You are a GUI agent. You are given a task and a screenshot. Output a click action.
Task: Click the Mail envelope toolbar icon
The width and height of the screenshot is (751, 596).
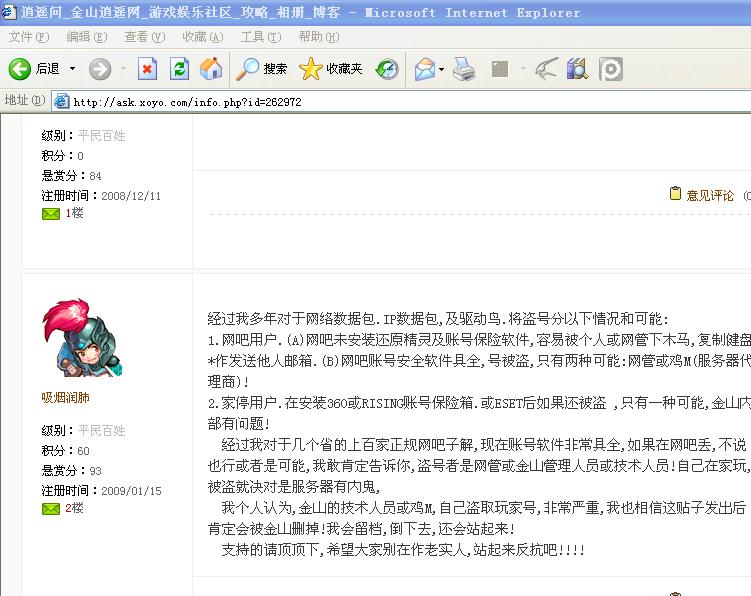[x=425, y=69]
